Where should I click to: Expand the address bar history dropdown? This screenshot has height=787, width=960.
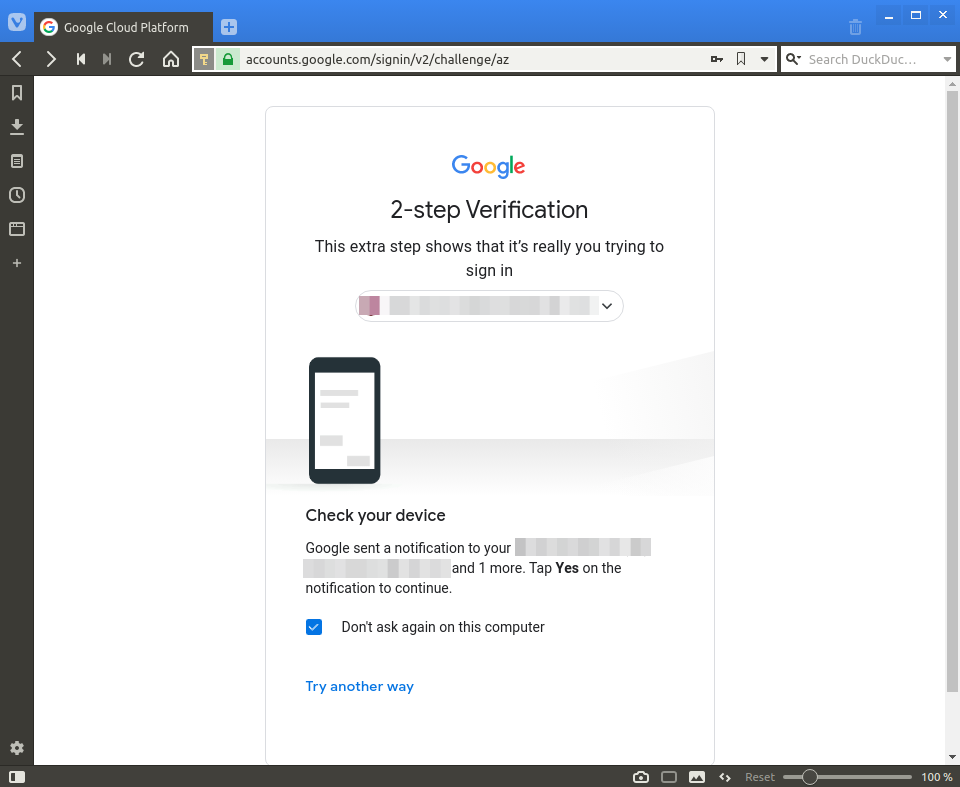coord(764,59)
